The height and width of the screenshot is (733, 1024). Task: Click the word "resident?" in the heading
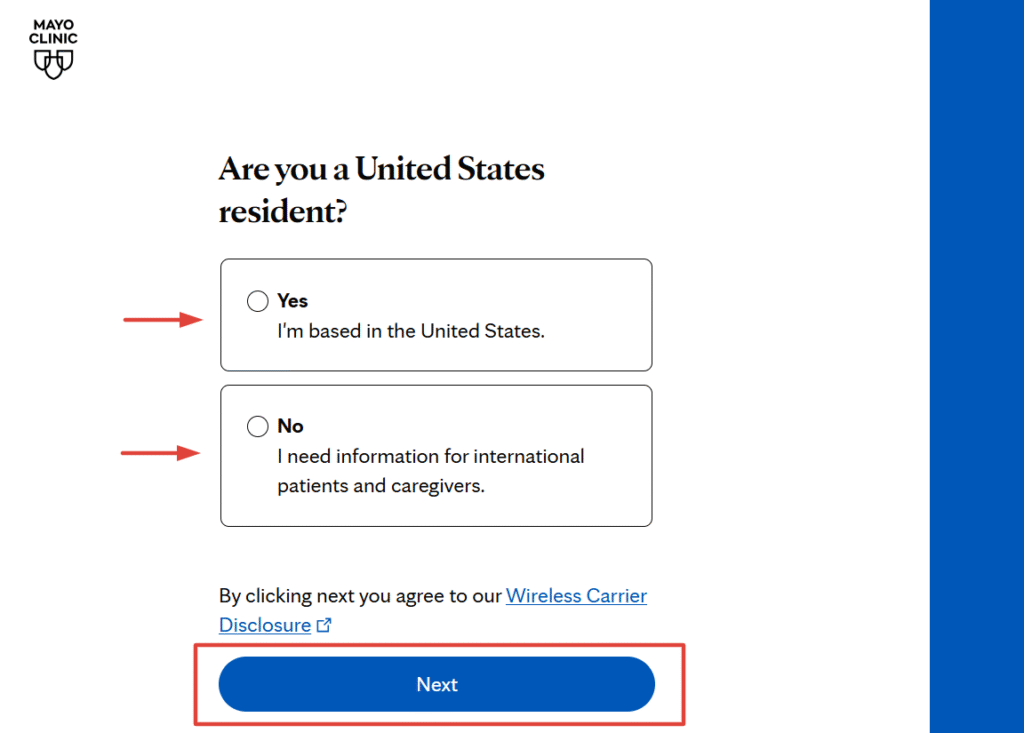[283, 212]
